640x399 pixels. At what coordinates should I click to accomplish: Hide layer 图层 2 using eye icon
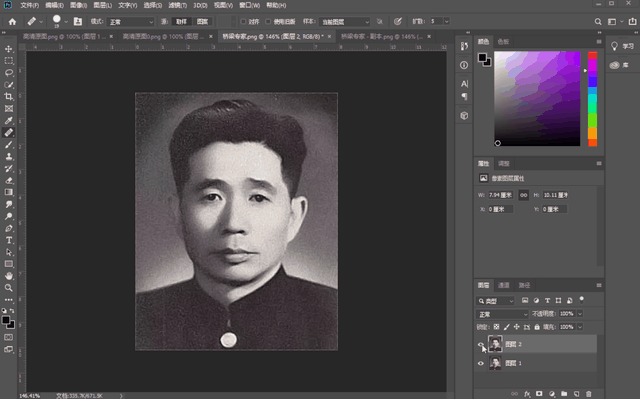[x=480, y=344]
